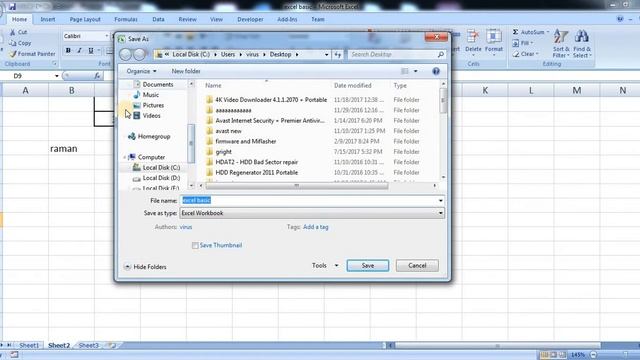The width and height of the screenshot is (640, 360).
Task: Click the insert function fx icon
Action: (97, 76)
